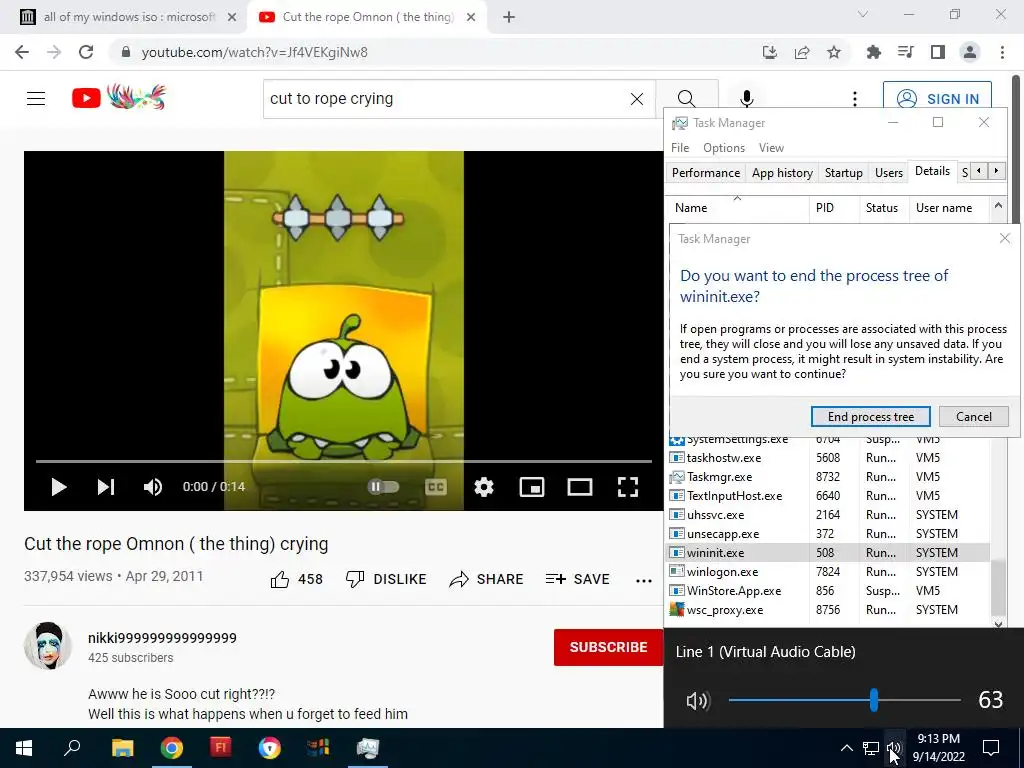The width and height of the screenshot is (1024, 768).
Task: Confirm End process tree
Action: (x=871, y=417)
